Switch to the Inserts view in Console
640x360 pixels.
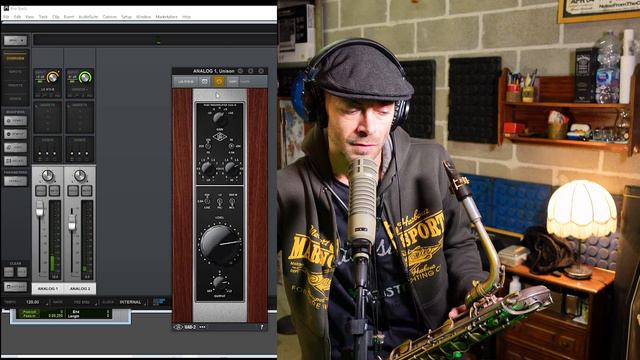point(15,85)
